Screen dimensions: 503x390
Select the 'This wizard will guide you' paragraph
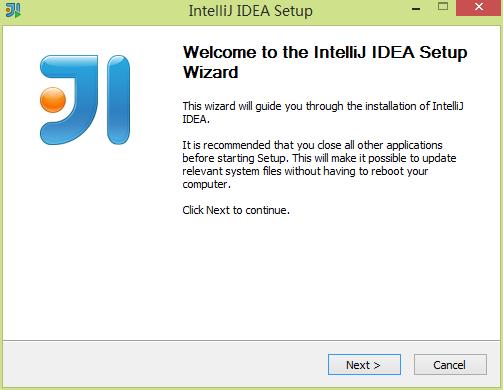click(323, 112)
